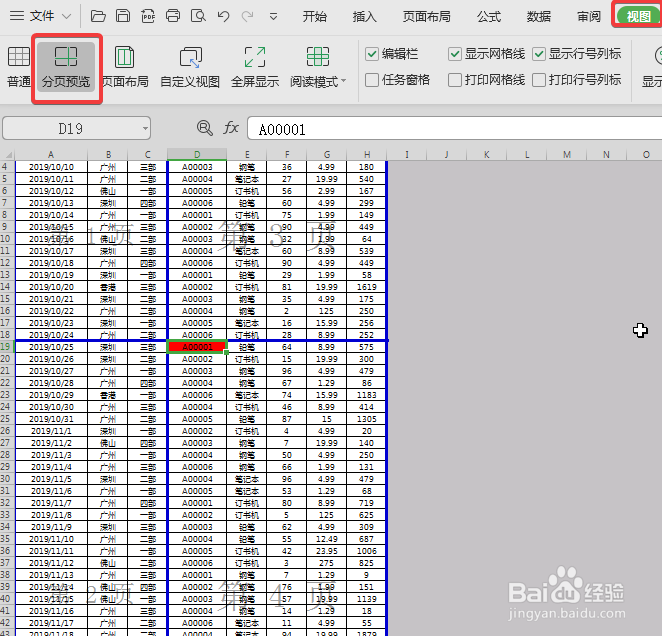Uncheck 显示网格线 checkbox
662x636 pixels.
coord(455,54)
